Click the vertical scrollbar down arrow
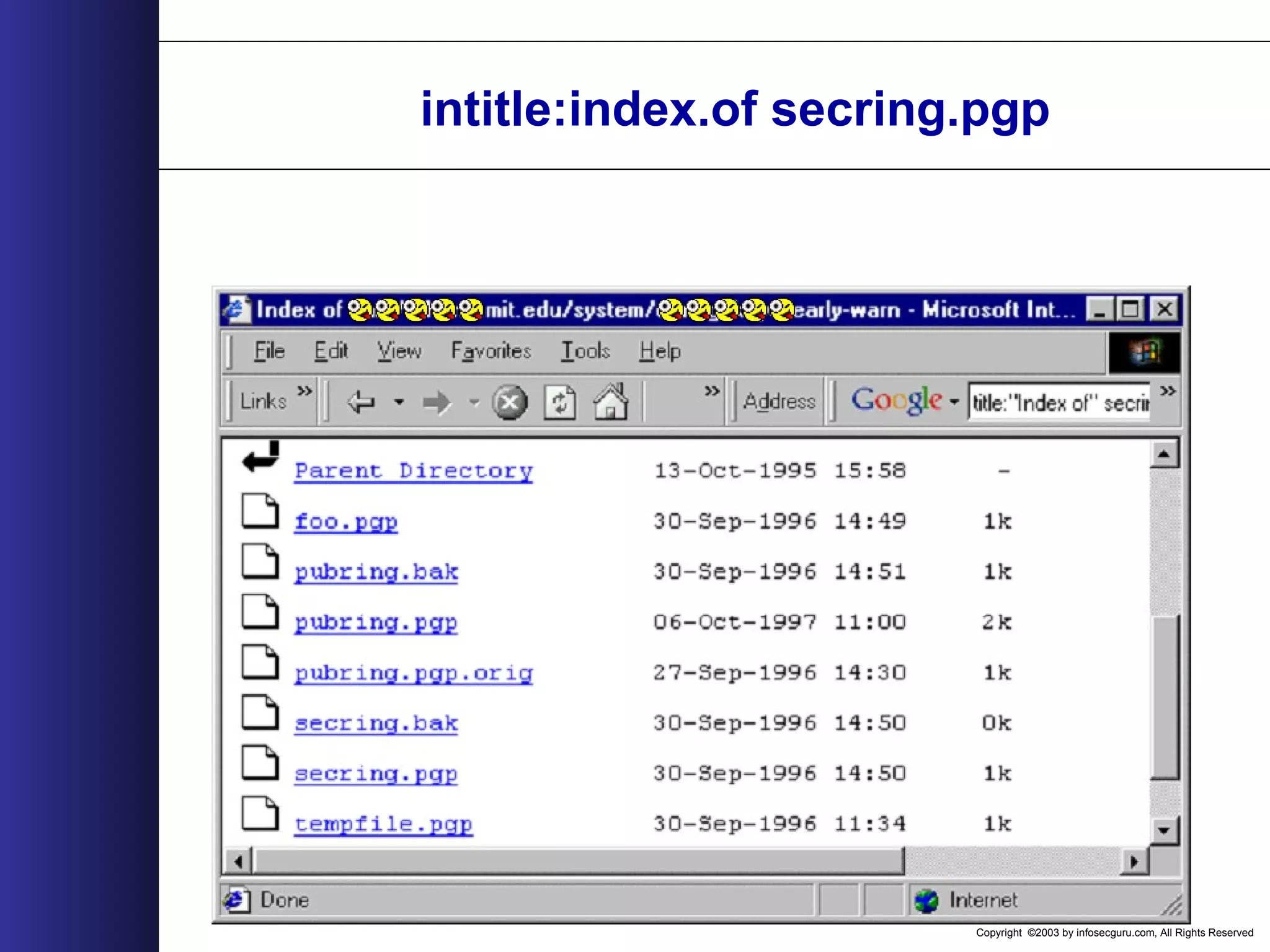 pyautogui.click(x=1164, y=831)
